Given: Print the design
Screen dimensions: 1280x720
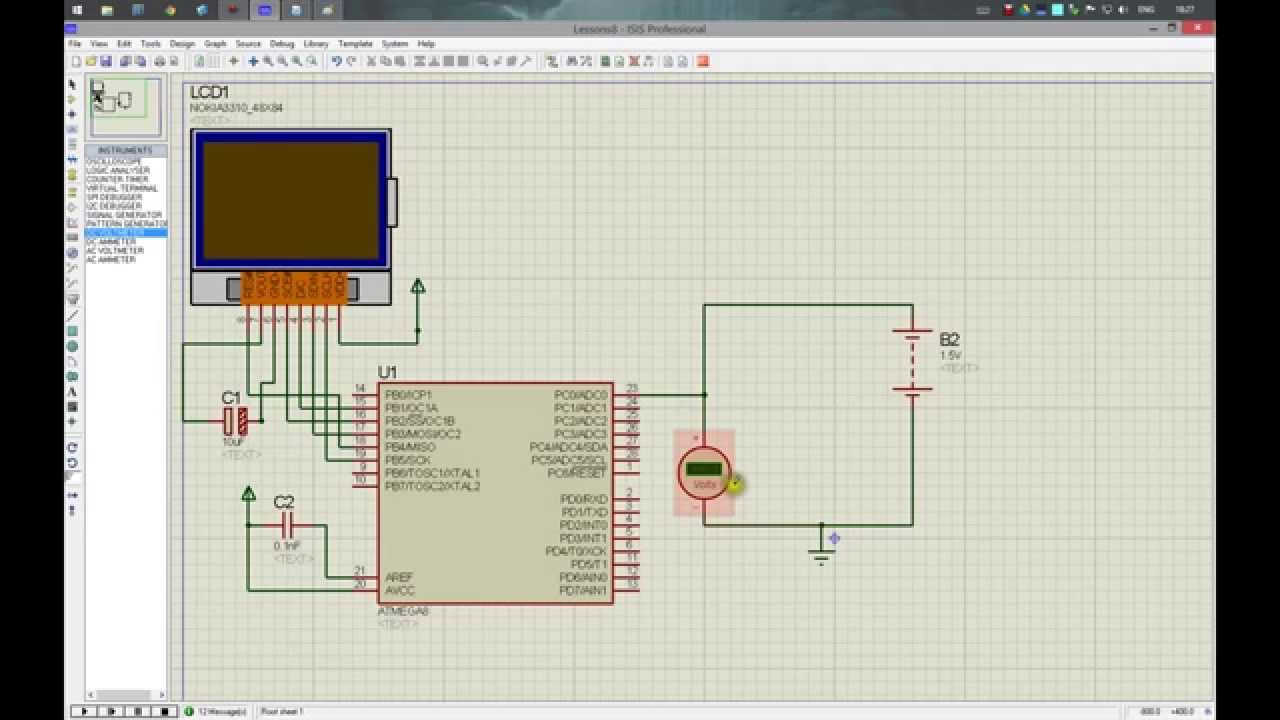Looking at the screenshot, I should pyautogui.click(x=158, y=61).
